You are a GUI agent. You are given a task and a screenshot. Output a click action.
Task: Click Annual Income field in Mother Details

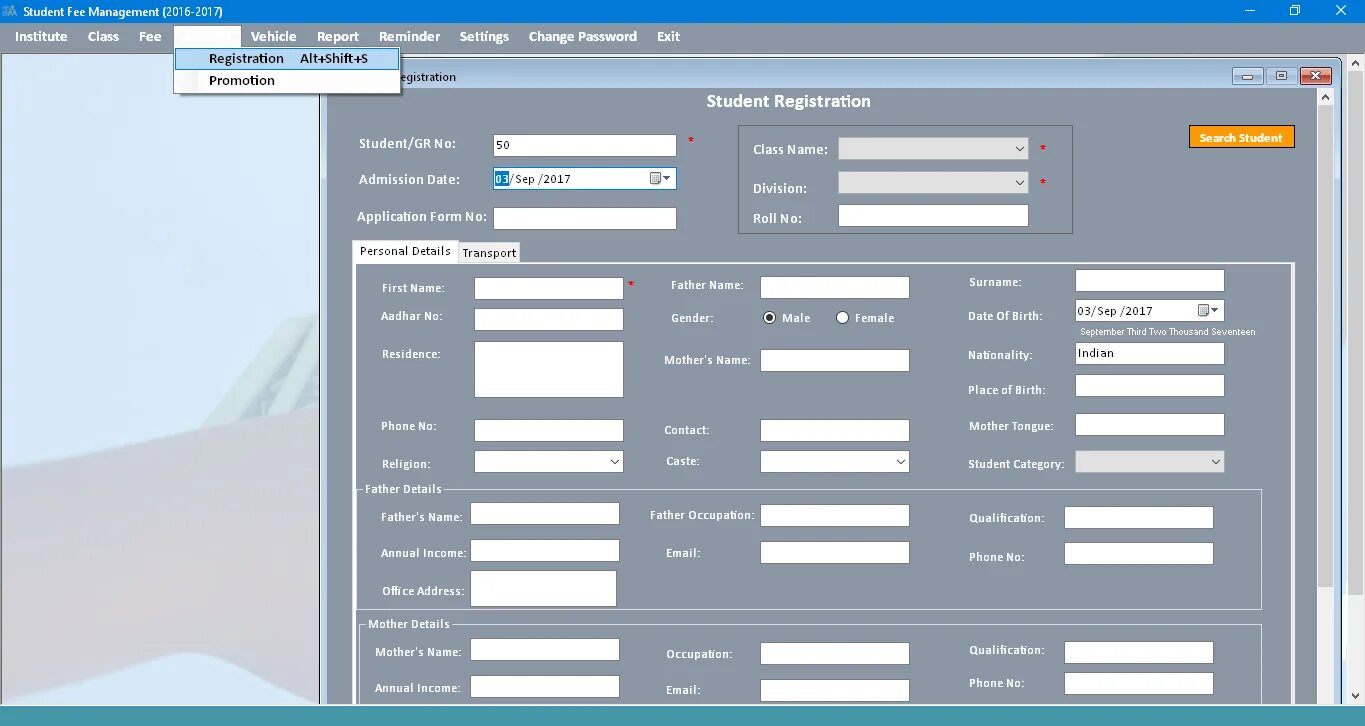pos(545,686)
